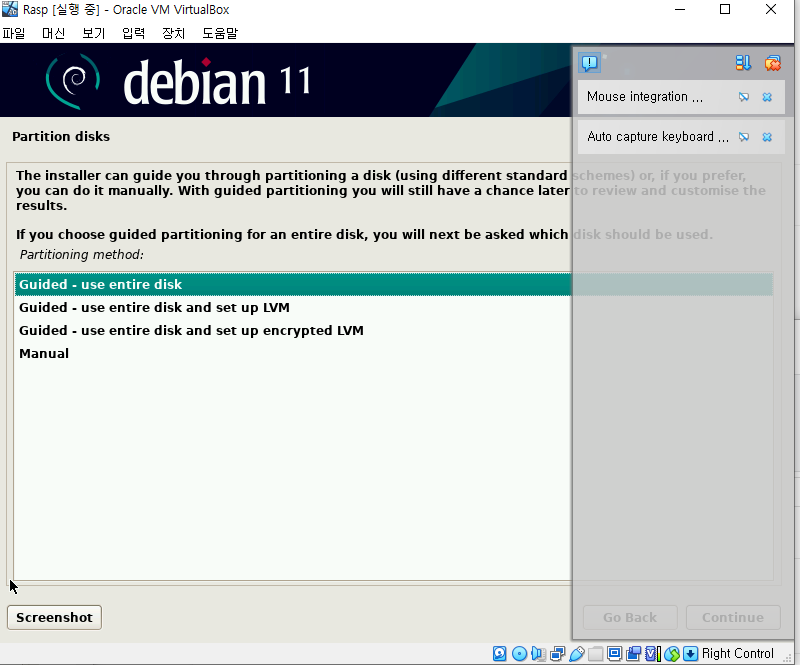Image resolution: width=800 pixels, height=665 pixels.
Task: Toggle the notification center speech bubble icon
Action: tap(590, 63)
